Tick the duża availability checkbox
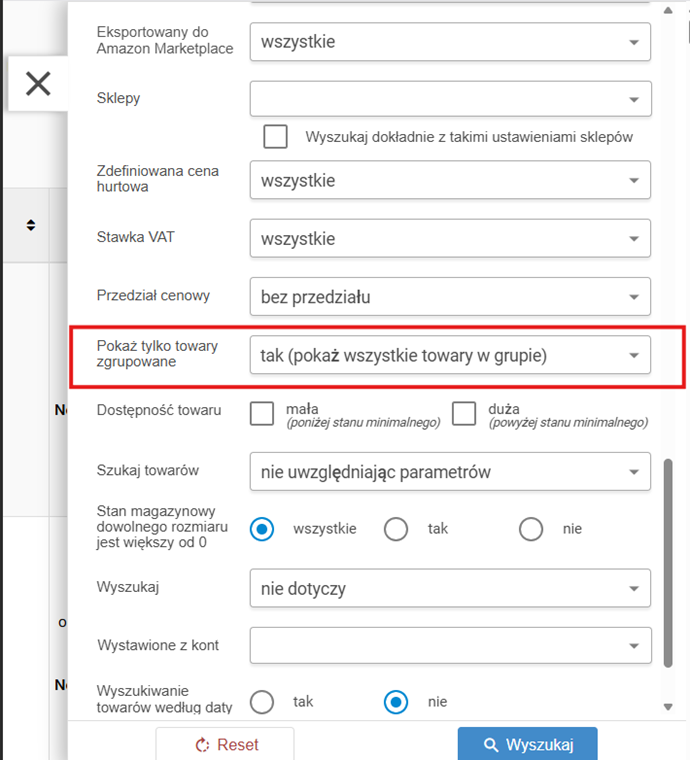 click(x=464, y=413)
